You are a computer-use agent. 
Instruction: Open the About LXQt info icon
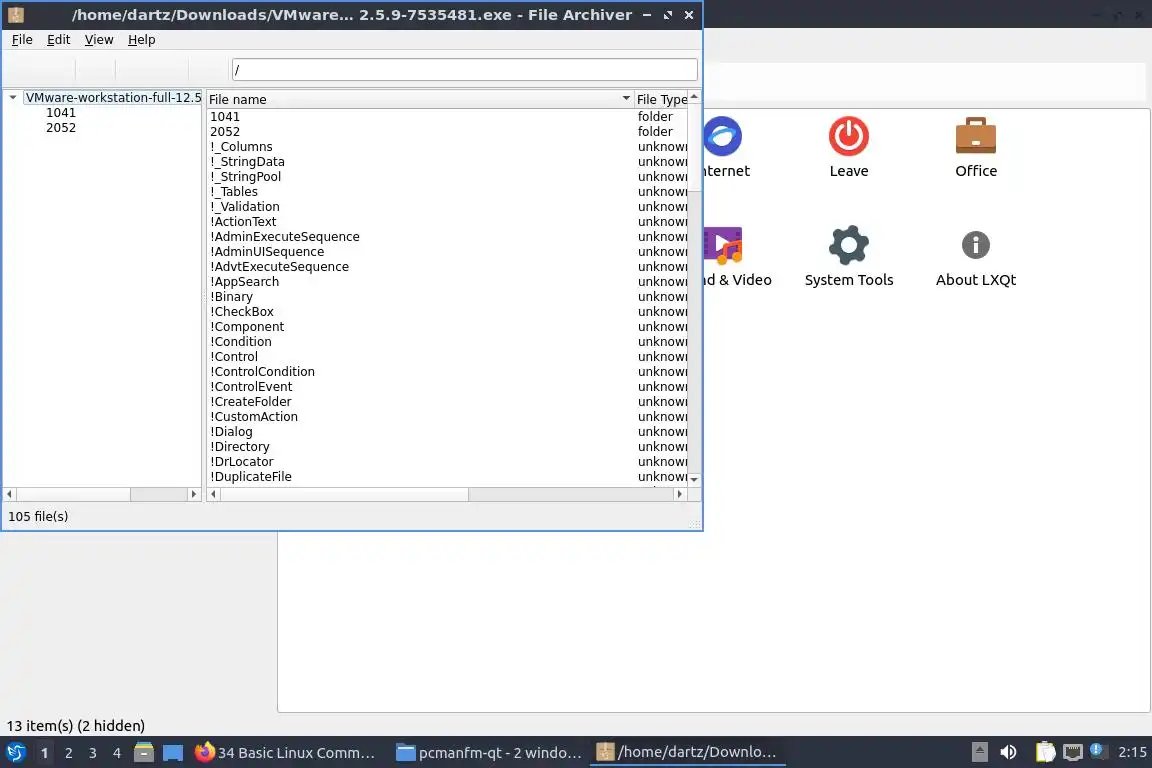(x=976, y=245)
